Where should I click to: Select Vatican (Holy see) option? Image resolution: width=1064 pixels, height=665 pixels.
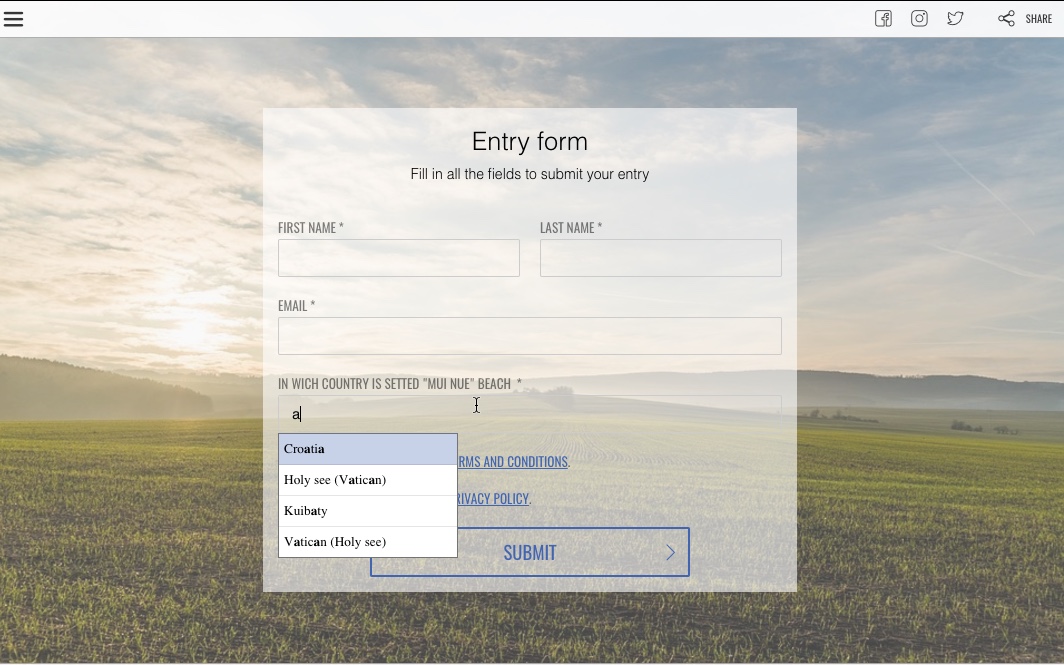(367, 542)
